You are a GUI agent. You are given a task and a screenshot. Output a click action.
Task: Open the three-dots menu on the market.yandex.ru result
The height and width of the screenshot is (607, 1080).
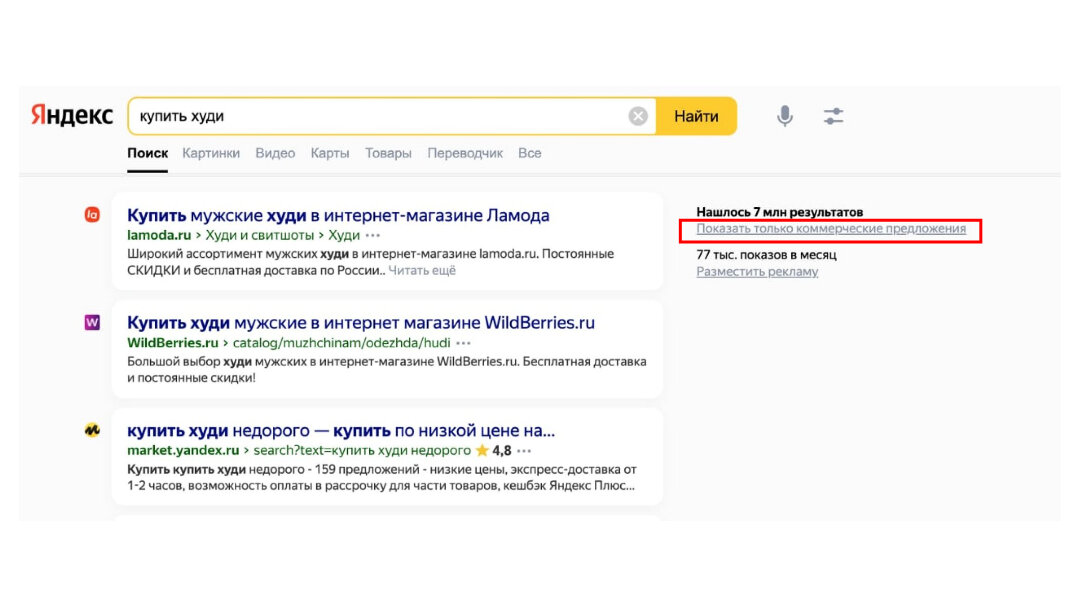point(524,451)
